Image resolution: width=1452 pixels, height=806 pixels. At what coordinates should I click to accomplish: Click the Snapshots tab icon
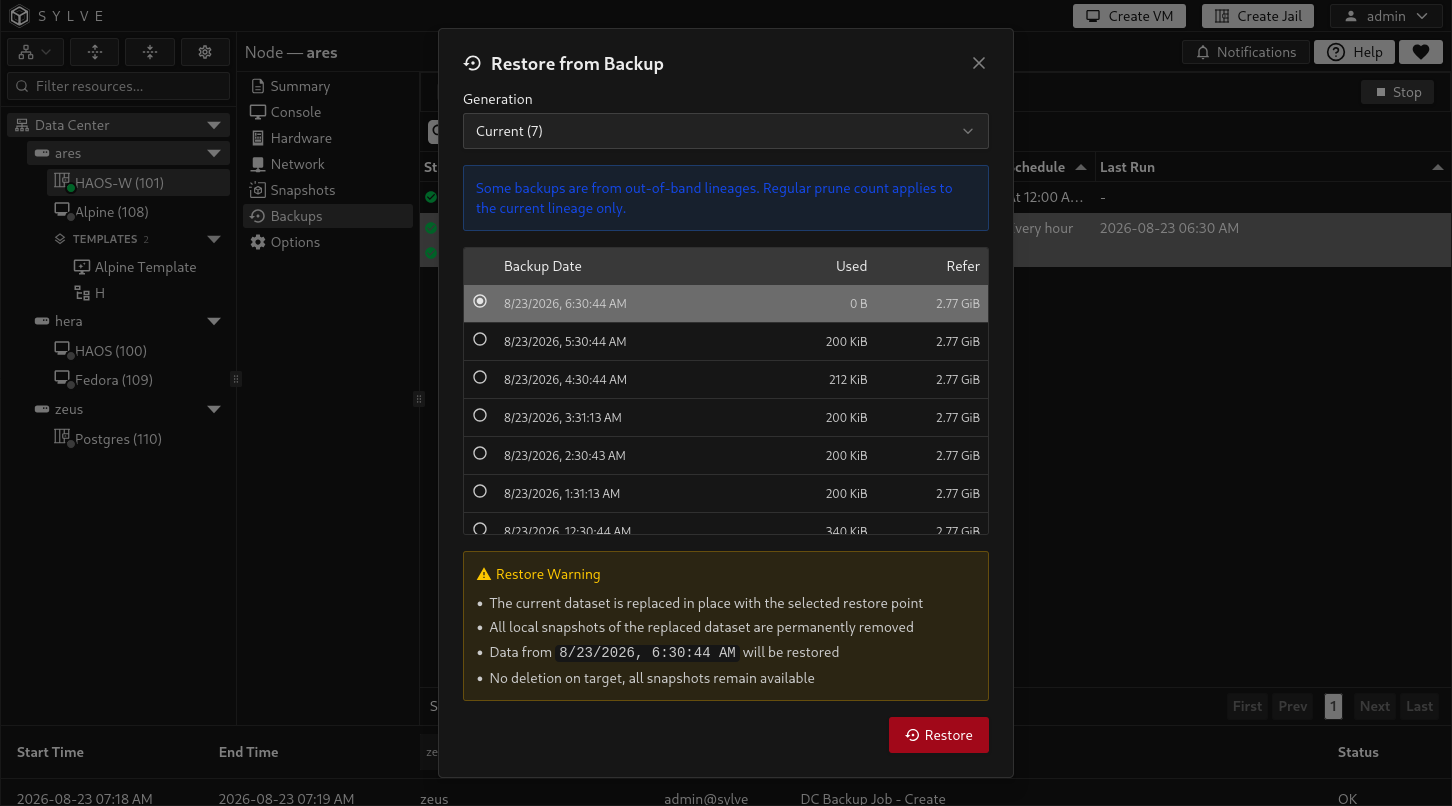[x=258, y=190]
